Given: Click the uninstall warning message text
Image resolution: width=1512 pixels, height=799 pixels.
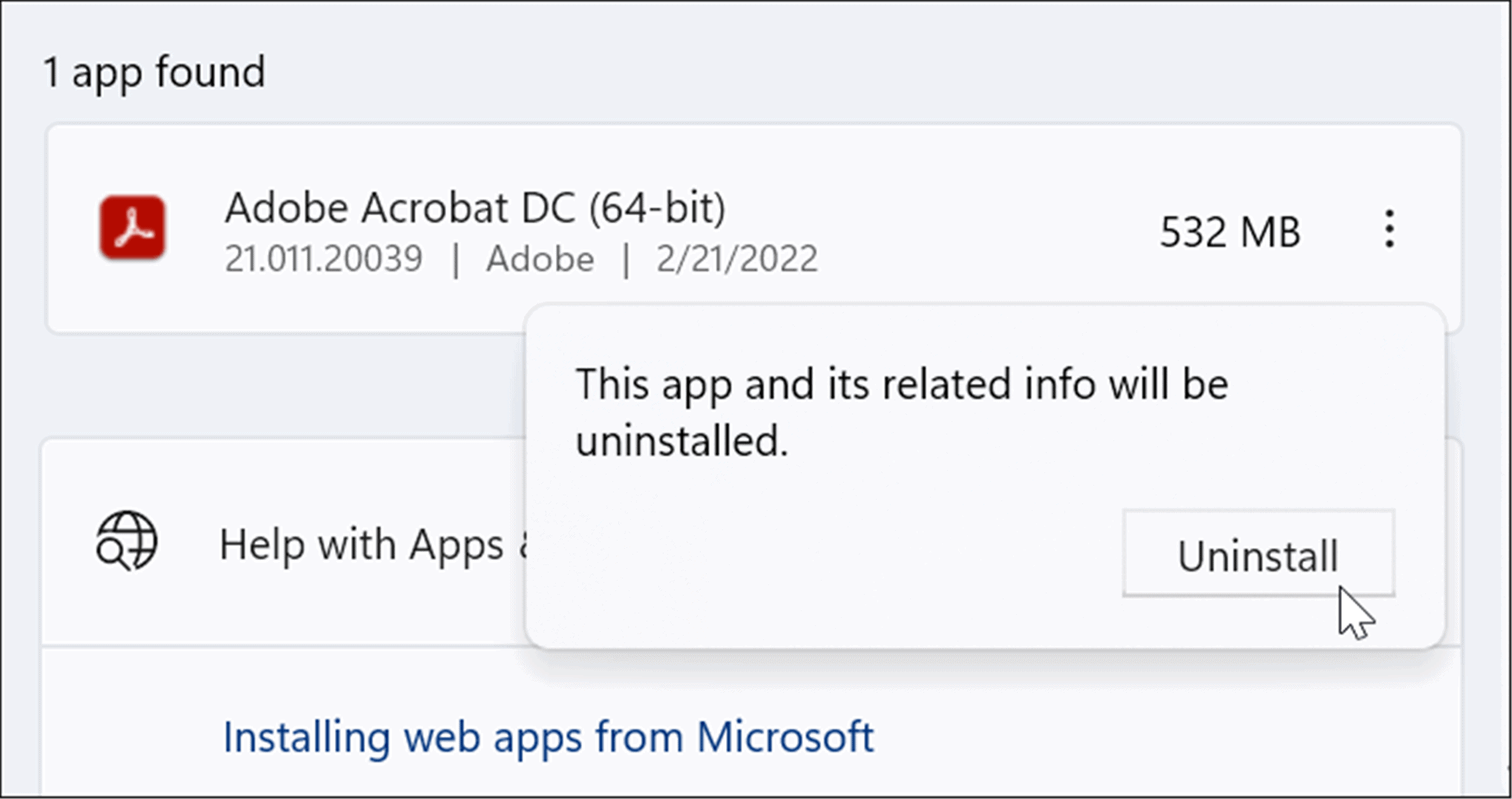Looking at the screenshot, I should (901, 385).
